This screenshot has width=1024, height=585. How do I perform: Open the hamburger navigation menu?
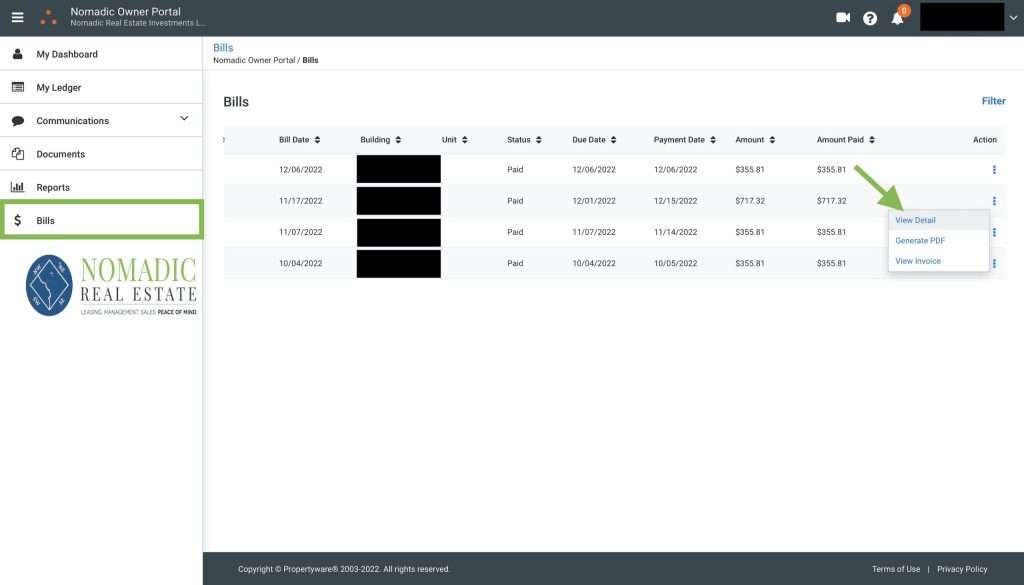click(17, 17)
